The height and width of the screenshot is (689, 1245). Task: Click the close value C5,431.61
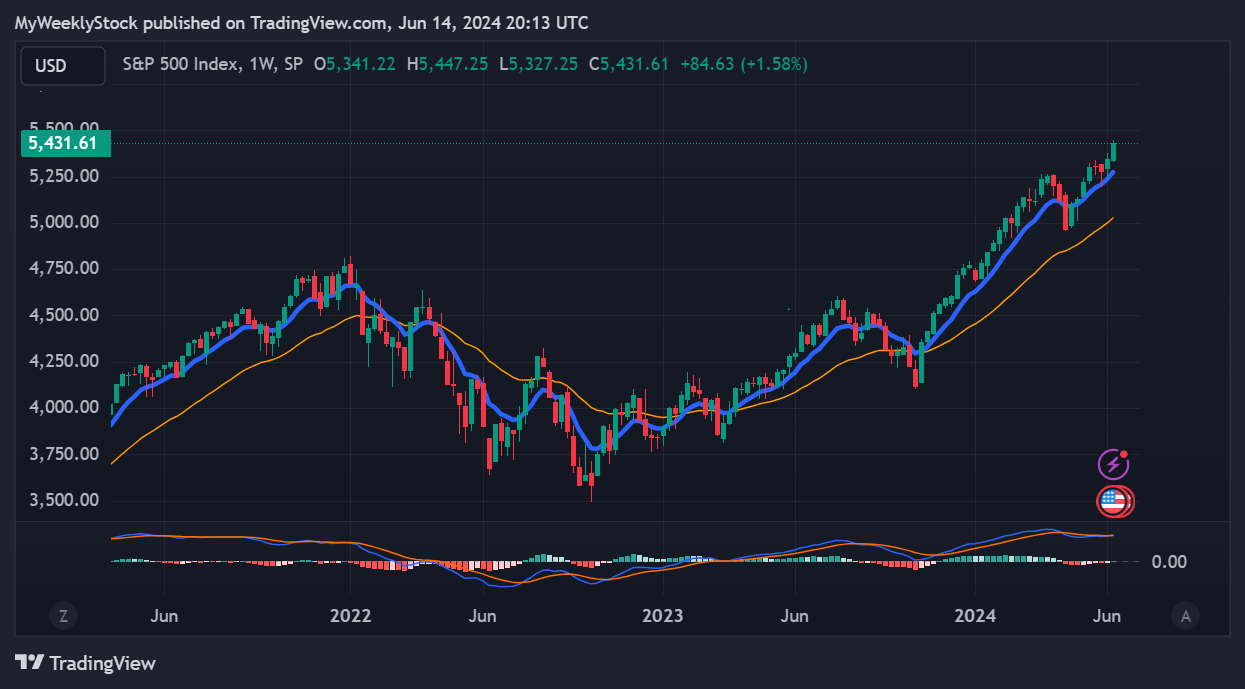[629, 64]
